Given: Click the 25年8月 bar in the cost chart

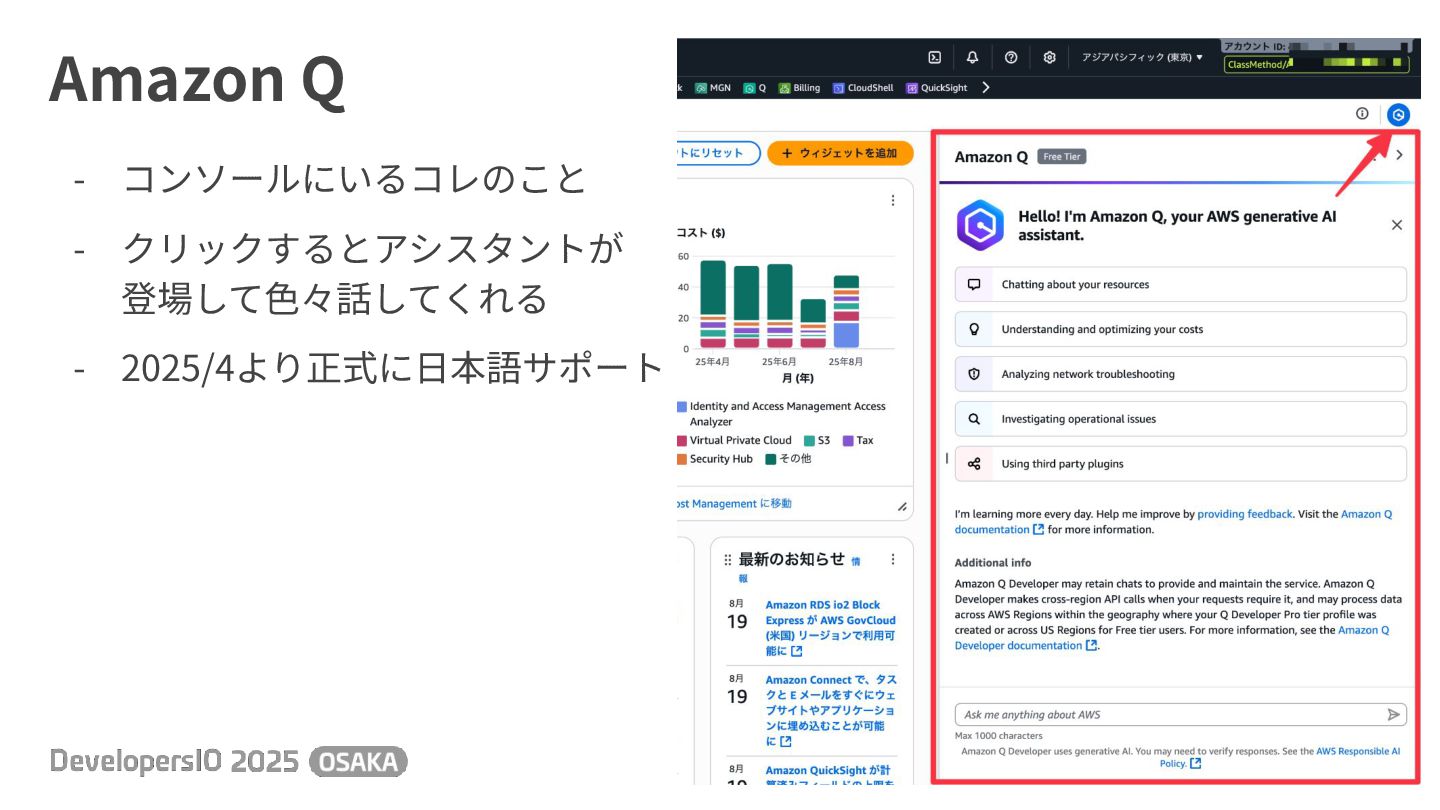Looking at the screenshot, I should (846, 311).
